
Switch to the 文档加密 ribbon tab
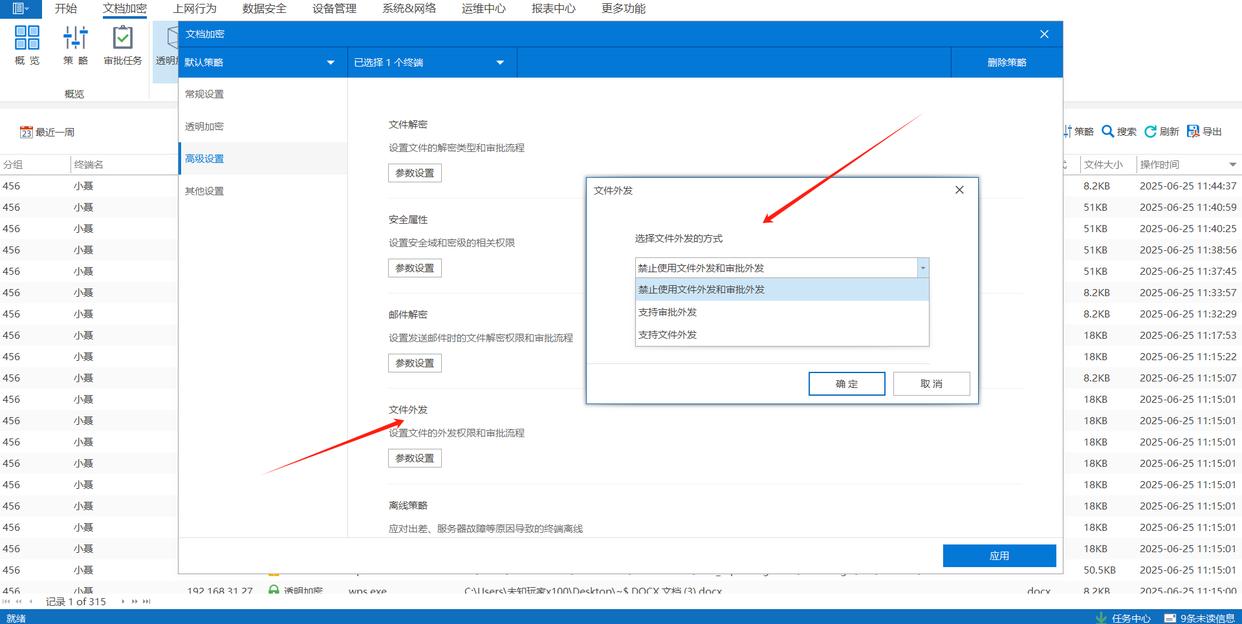(x=125, y=8)
